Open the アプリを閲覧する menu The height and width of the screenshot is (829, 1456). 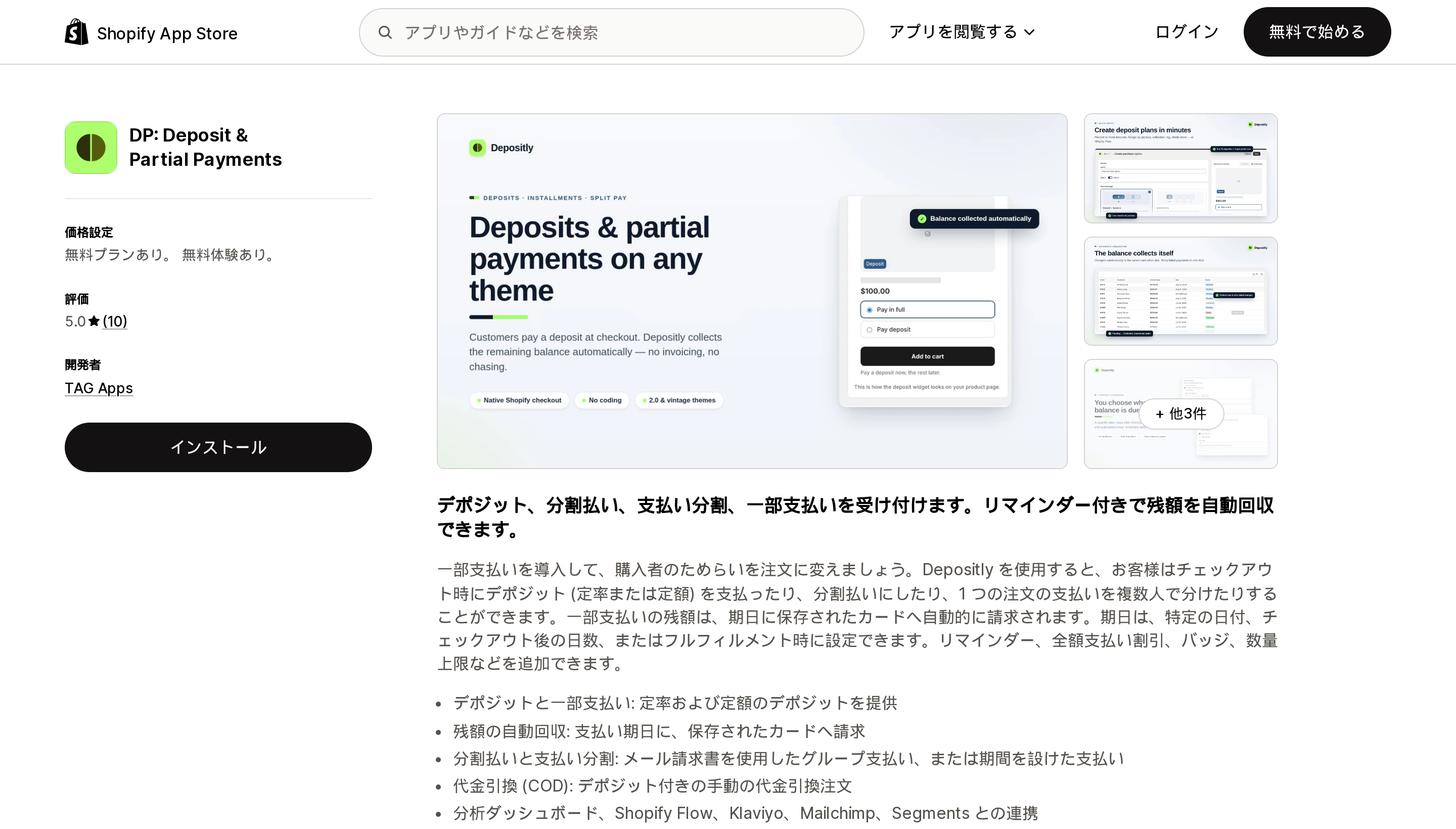tap(962, 32)
